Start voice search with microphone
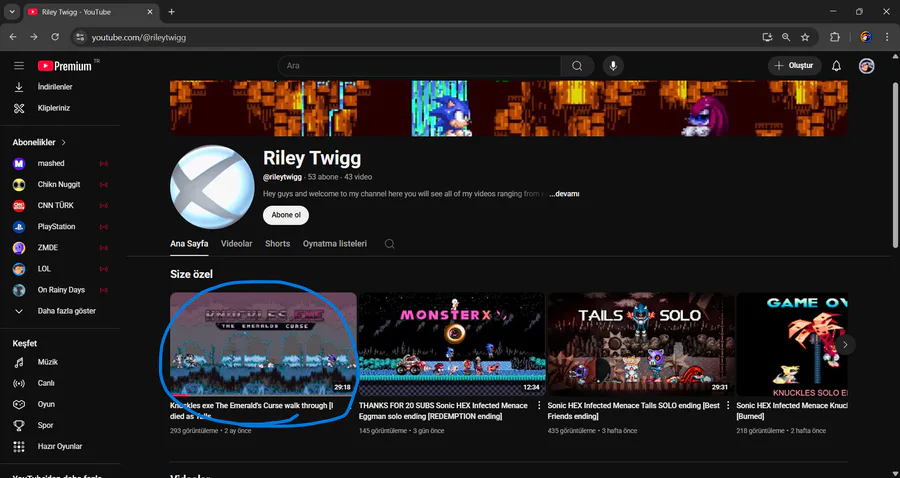This screenshot has height=478, width=900. [613, 66]
